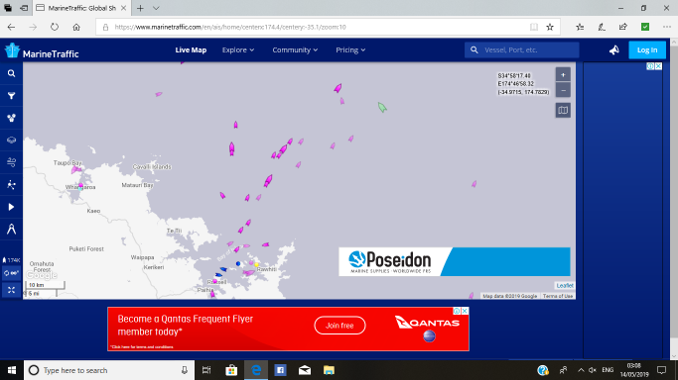Click the Log In button
This screenshot has width=678, height=380.
(647, 50)
